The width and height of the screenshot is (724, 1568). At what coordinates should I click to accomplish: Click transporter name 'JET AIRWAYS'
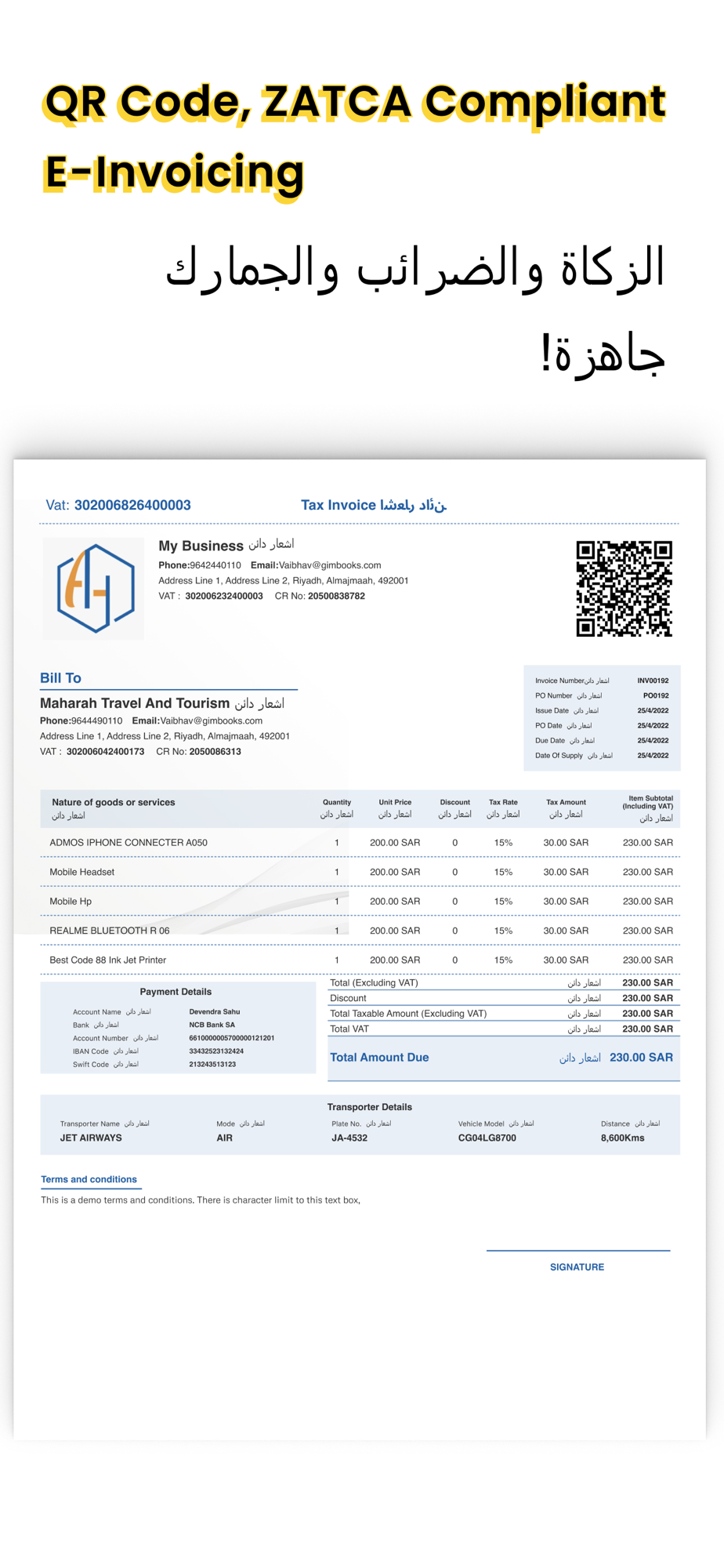pyautogui.click(x=91, y=1138)
